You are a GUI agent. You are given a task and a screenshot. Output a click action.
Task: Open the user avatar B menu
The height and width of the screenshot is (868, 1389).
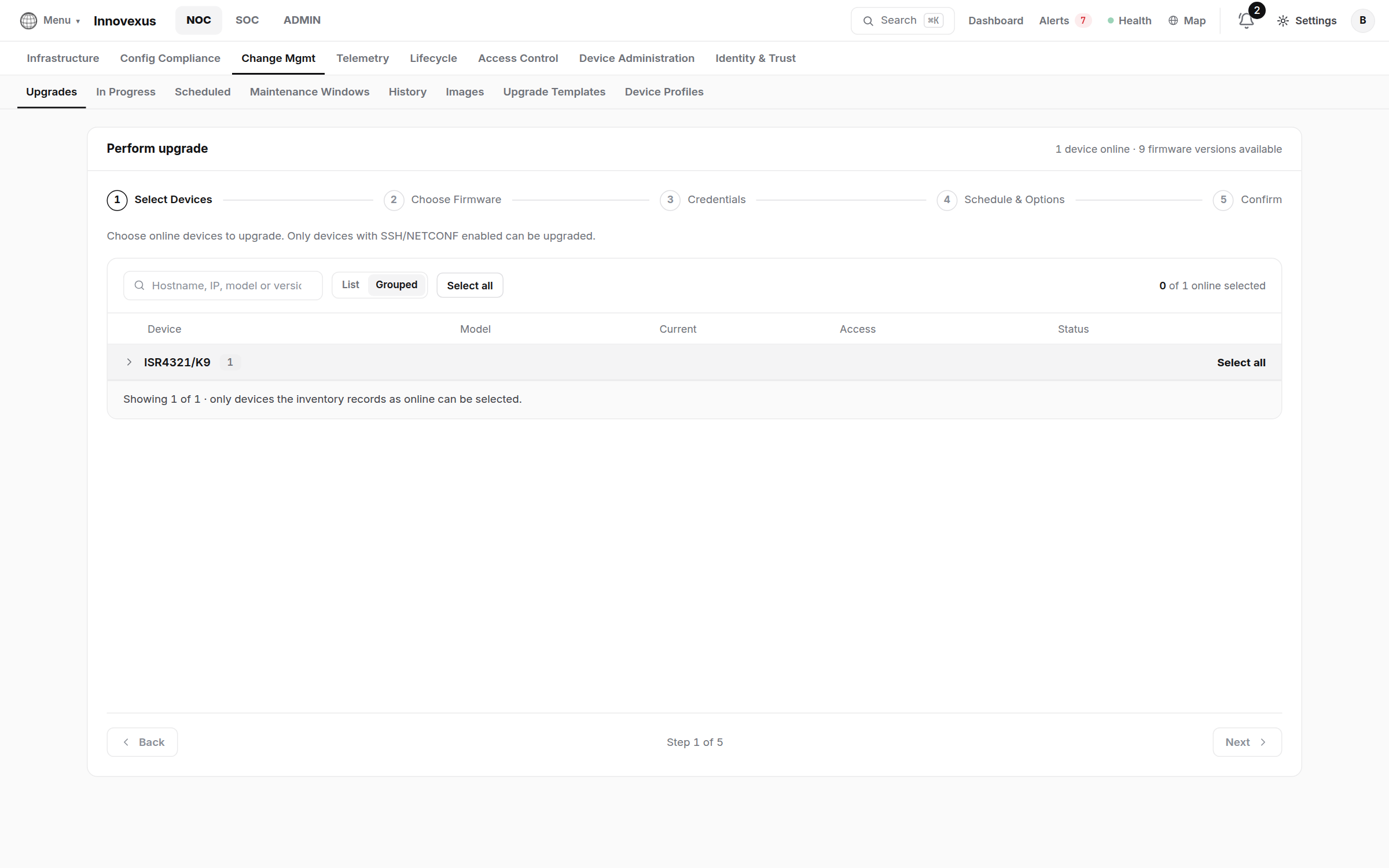click(x=1362, y=20)
